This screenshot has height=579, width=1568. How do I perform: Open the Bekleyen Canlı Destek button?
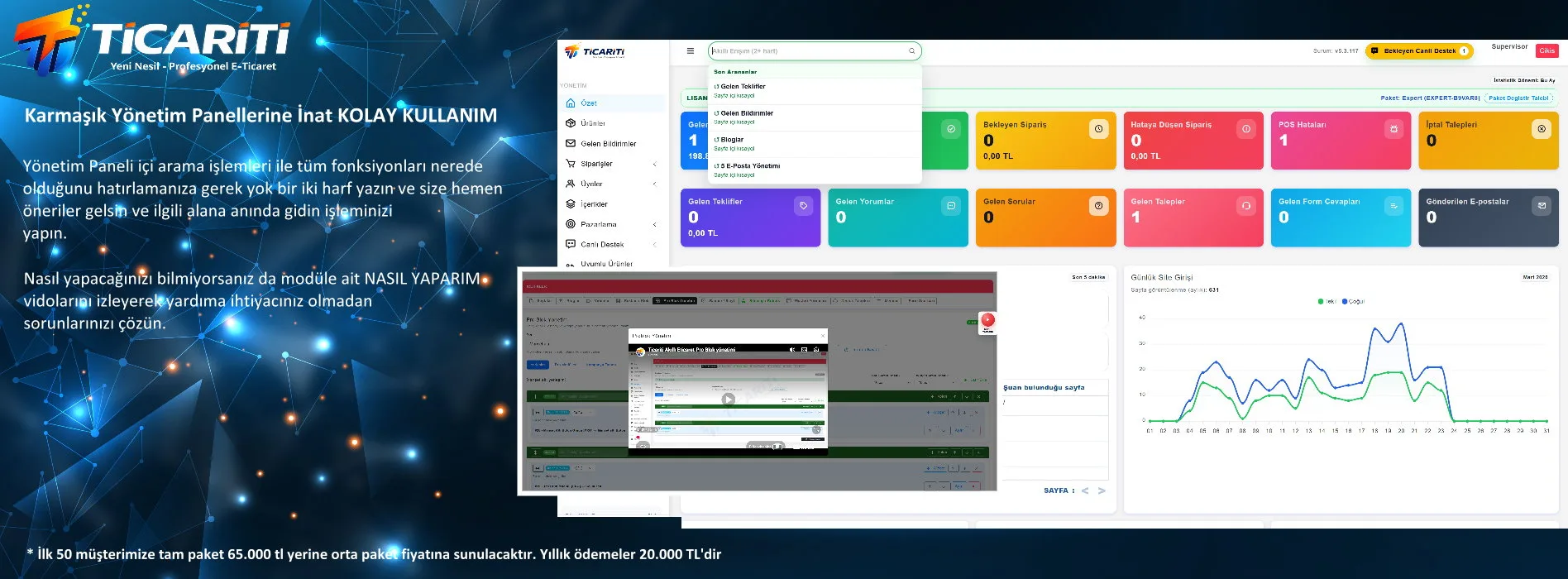pos(1419,51)
